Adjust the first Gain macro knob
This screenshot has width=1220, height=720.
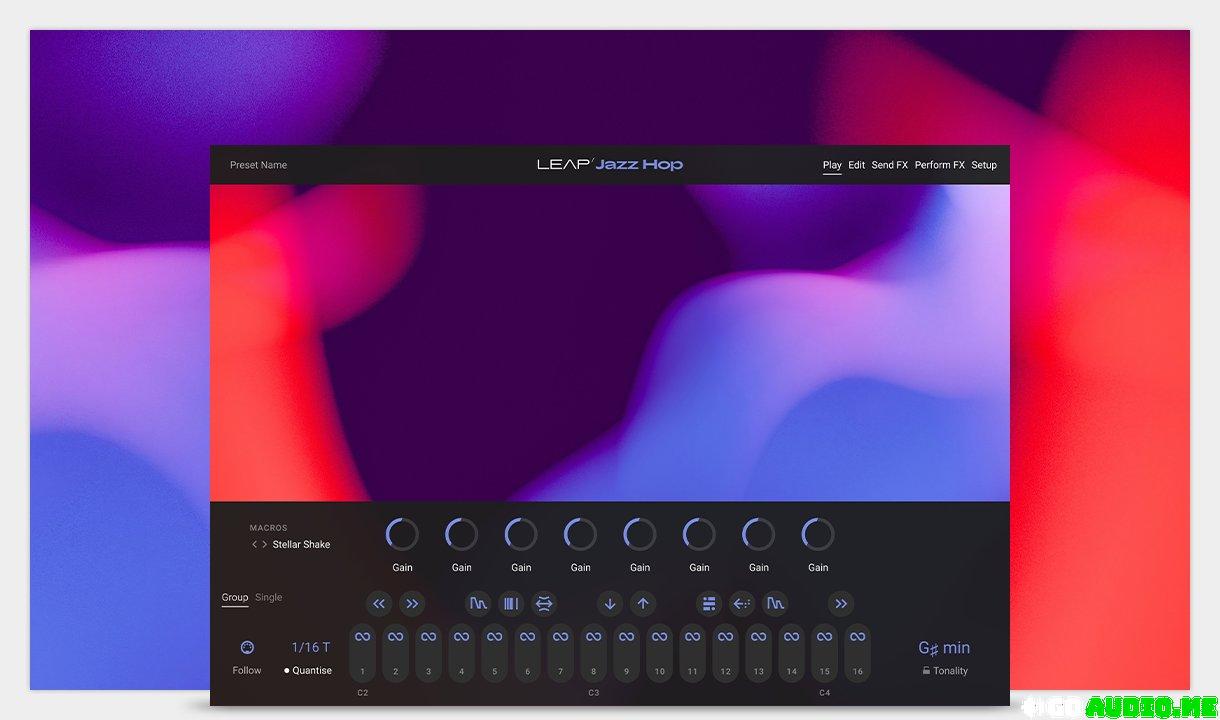[402, 535]
